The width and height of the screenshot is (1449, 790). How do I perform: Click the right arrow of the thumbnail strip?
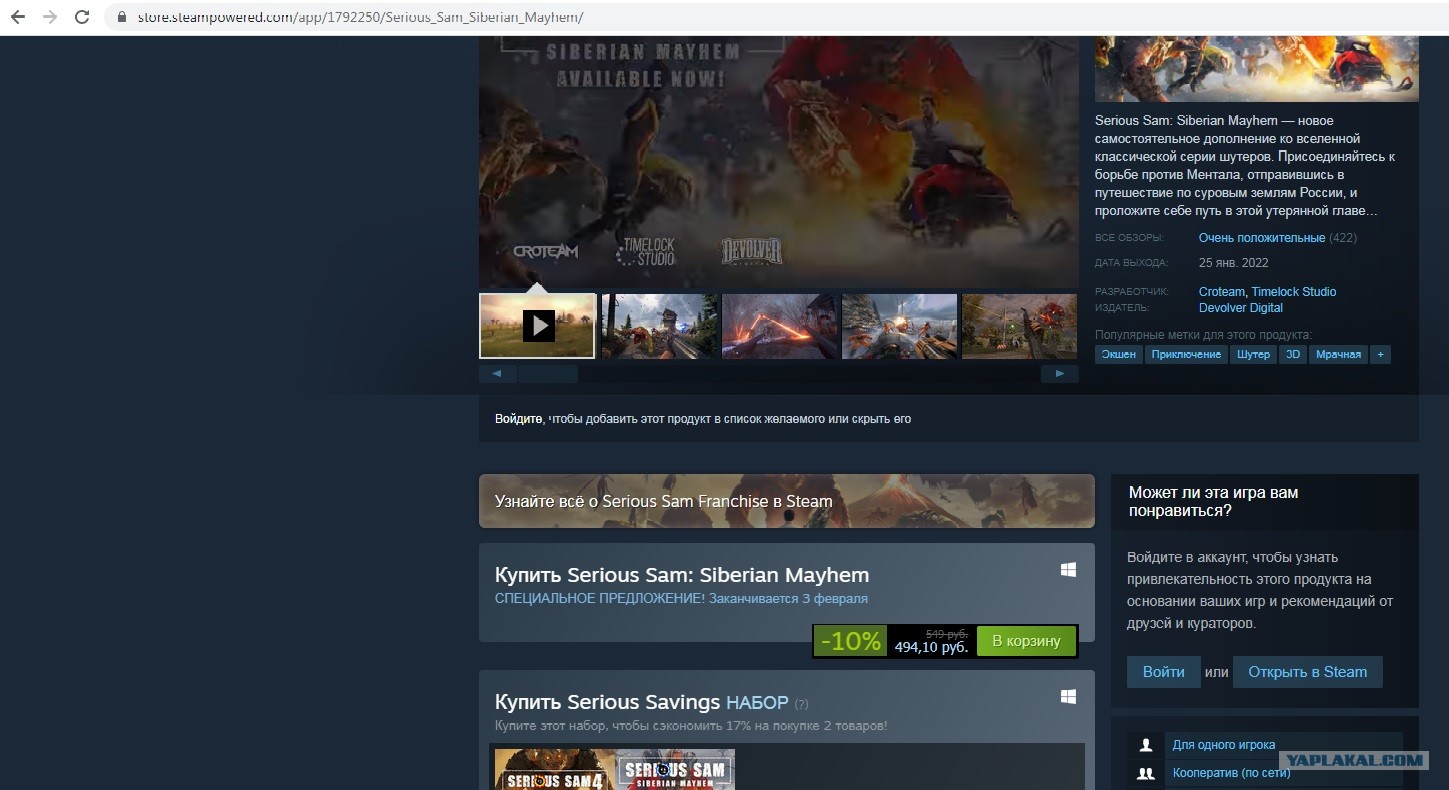[x=1060, y=374]
